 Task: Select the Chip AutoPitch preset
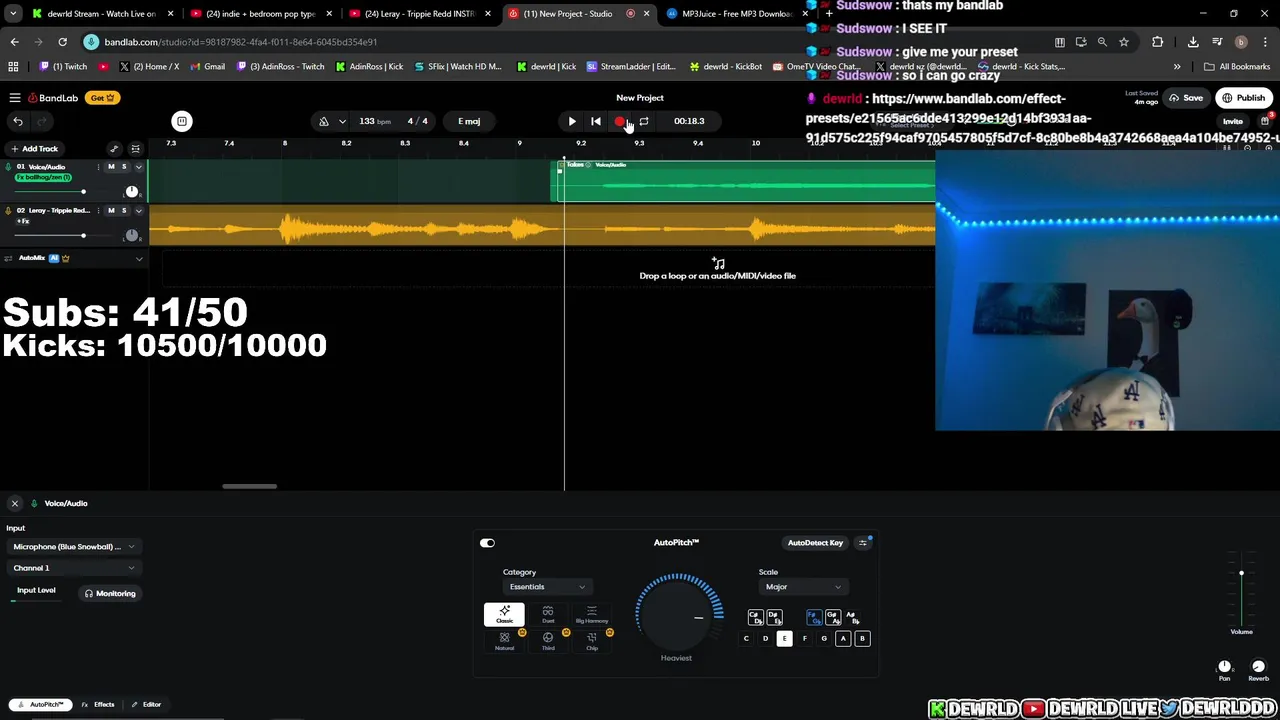(592, 641)
